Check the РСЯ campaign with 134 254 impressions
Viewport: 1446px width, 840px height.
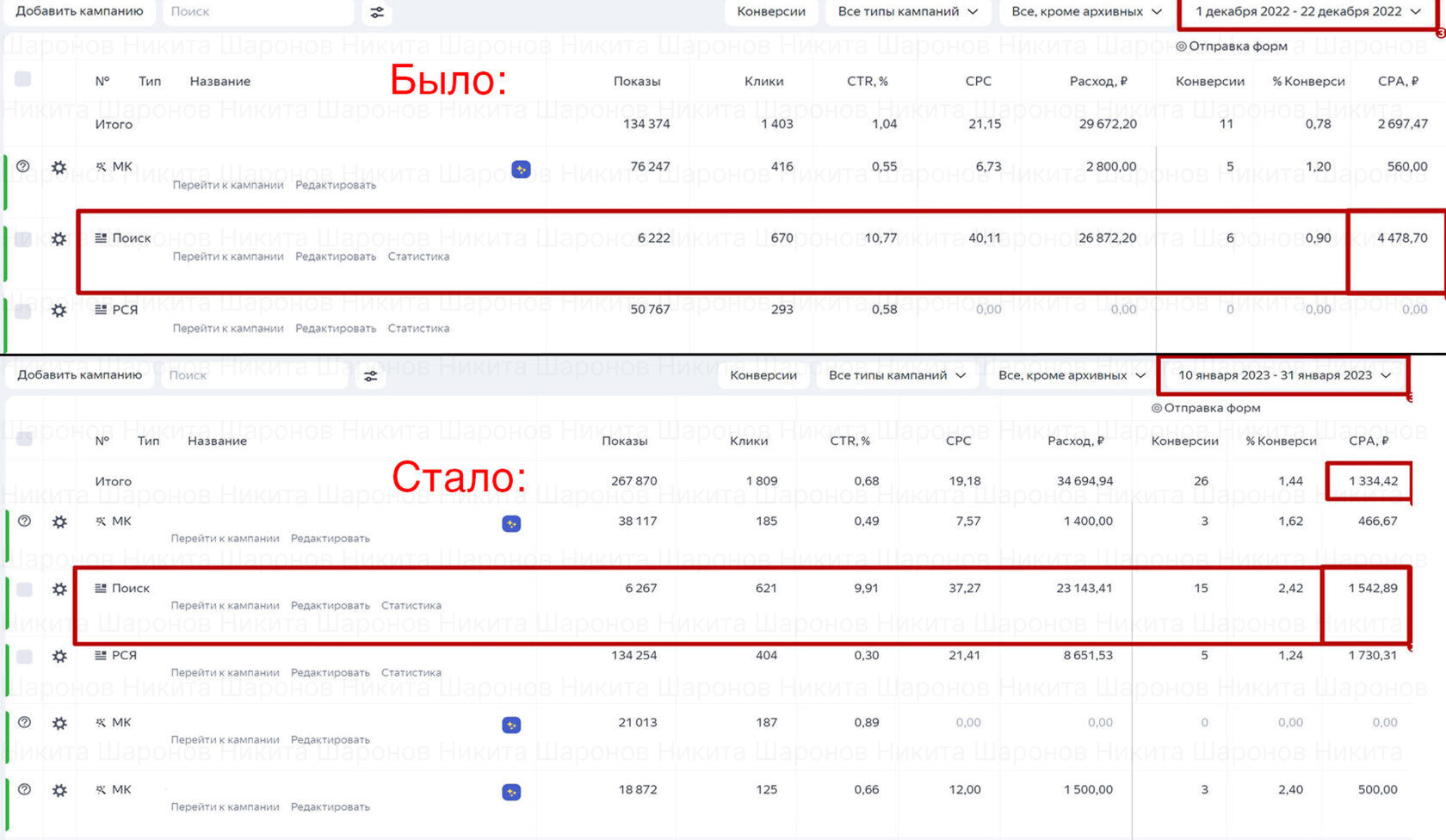[25, 657]
